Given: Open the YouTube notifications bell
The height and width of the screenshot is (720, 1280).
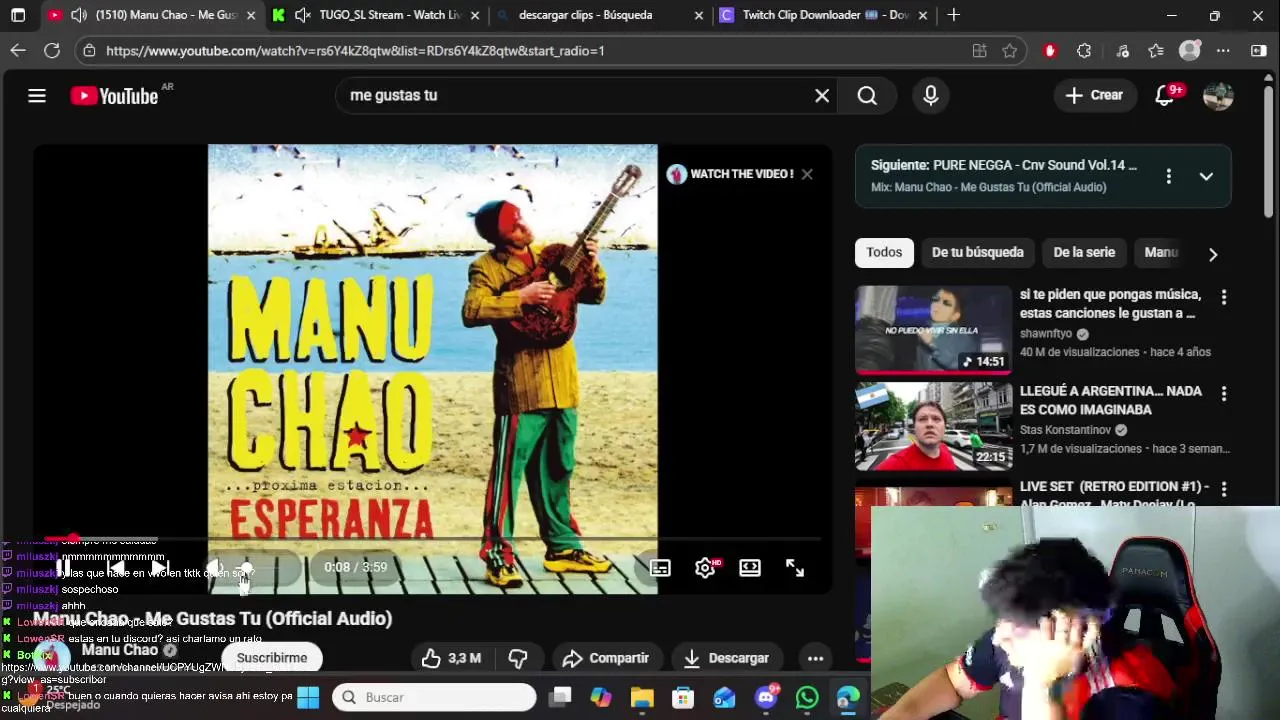Looking at the screenshot, I should [x=1165, y=96].
